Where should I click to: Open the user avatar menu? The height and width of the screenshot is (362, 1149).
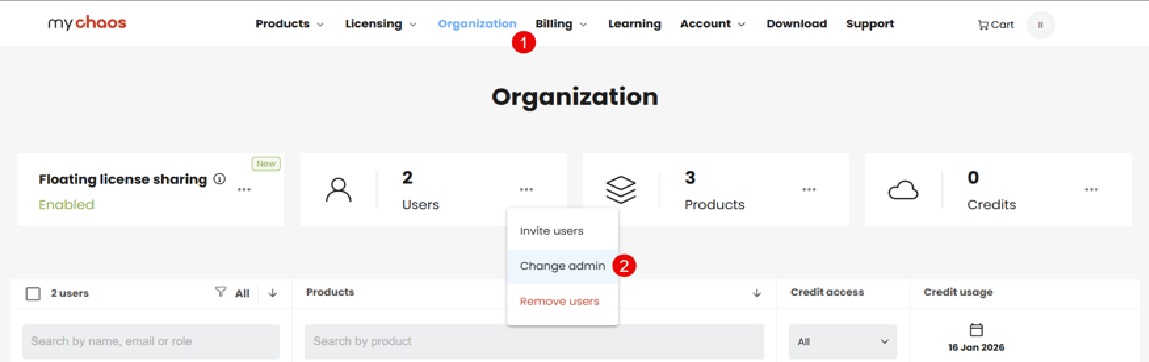pos(1041,24)
